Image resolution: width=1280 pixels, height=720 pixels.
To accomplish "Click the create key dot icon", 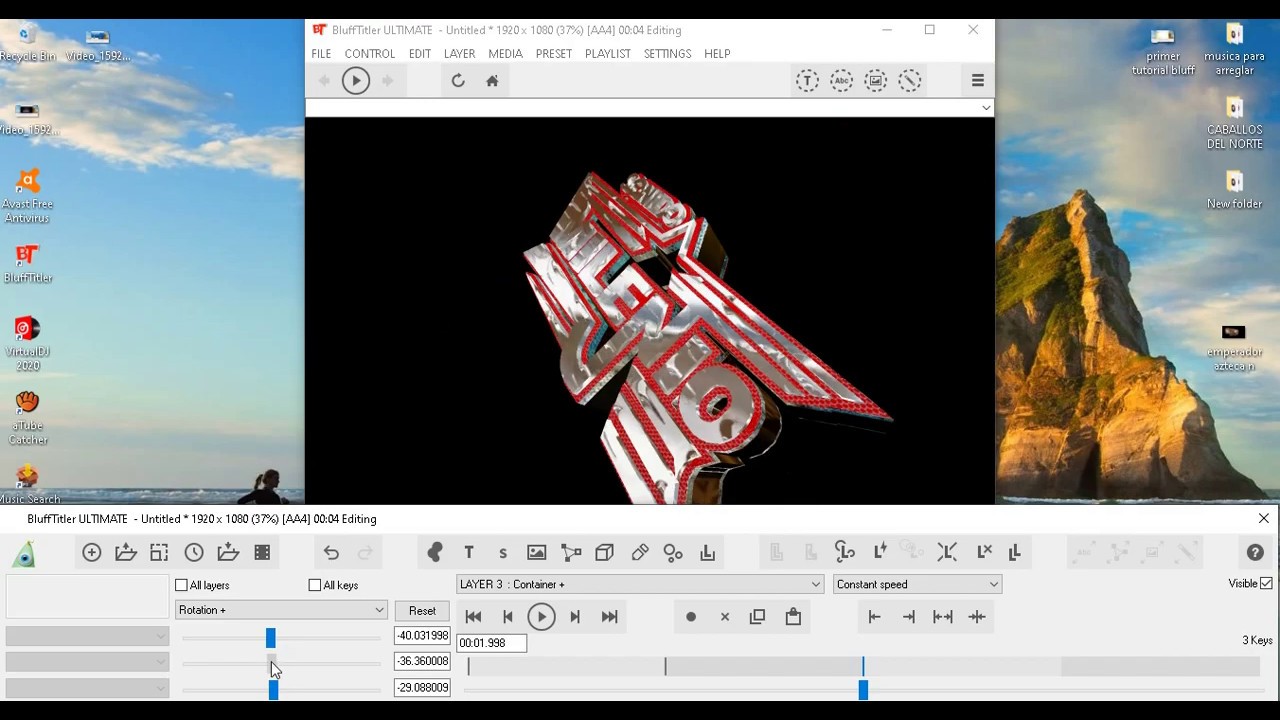I will (x=691, y=617).
